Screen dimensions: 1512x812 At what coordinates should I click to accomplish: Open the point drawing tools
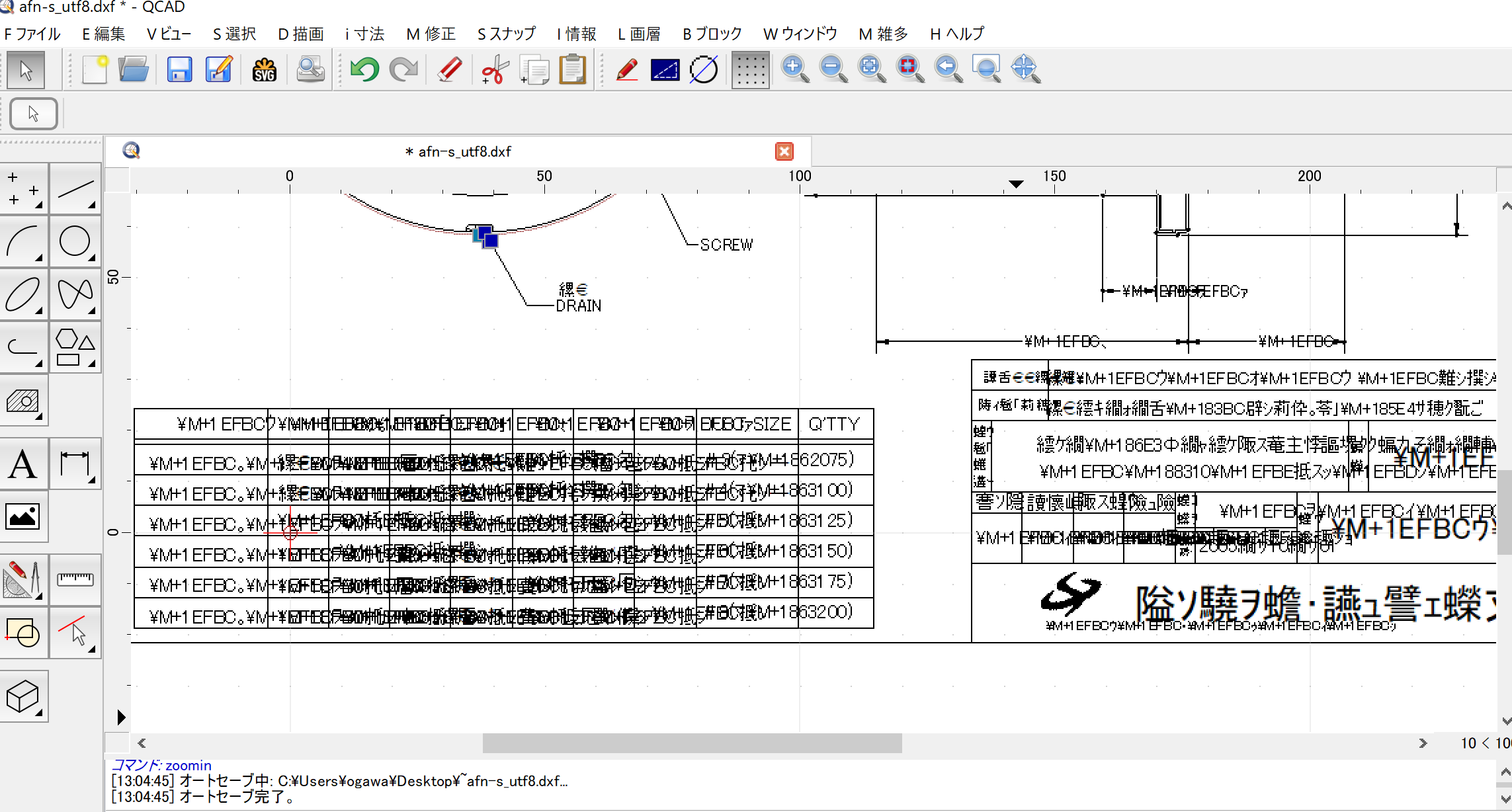[x=24, y=188]
